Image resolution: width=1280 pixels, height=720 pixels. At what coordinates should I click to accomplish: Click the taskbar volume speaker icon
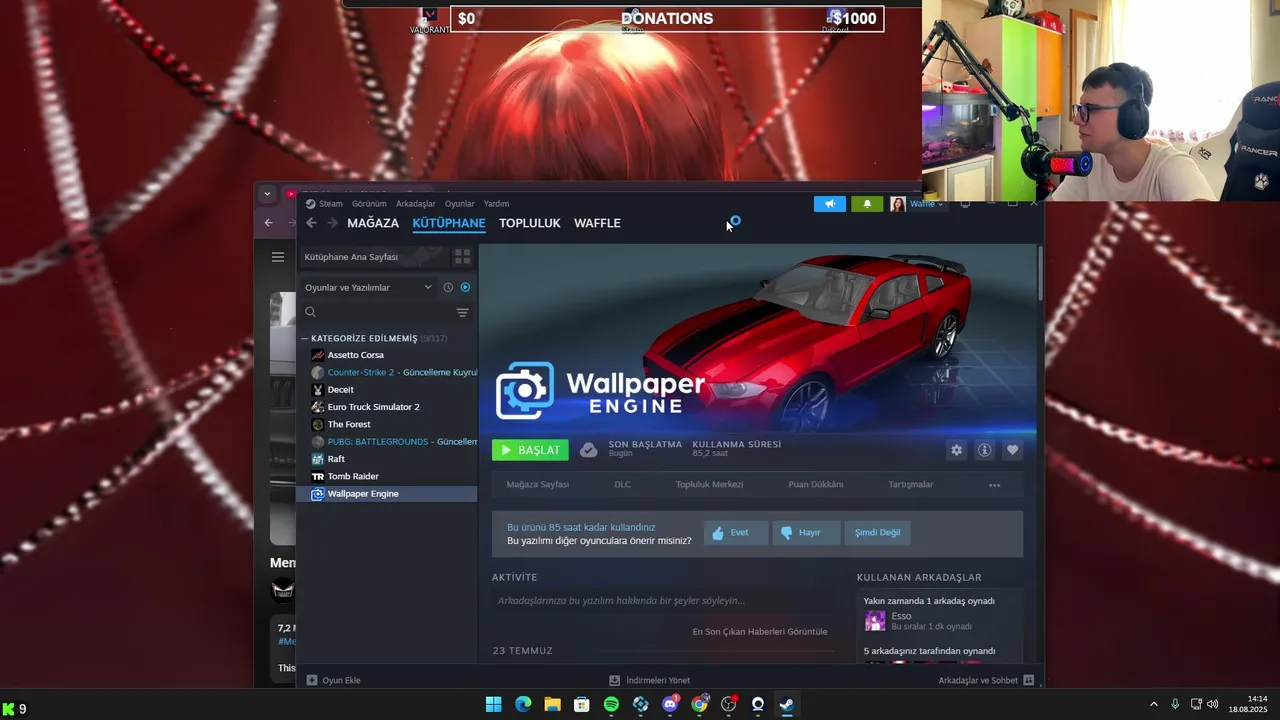[x=1212, y=705]
